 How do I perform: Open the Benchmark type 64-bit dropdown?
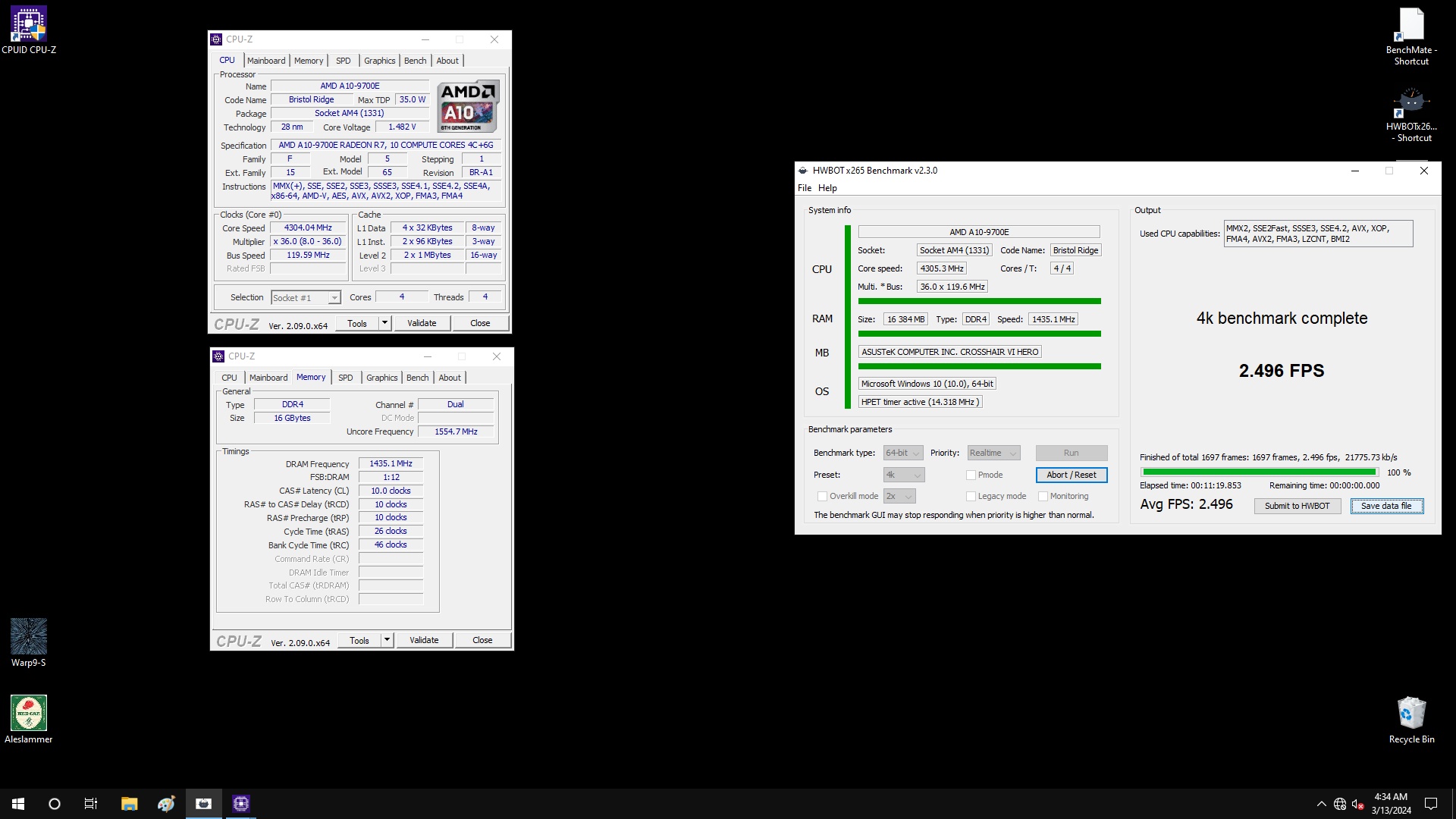click(903, 453)
